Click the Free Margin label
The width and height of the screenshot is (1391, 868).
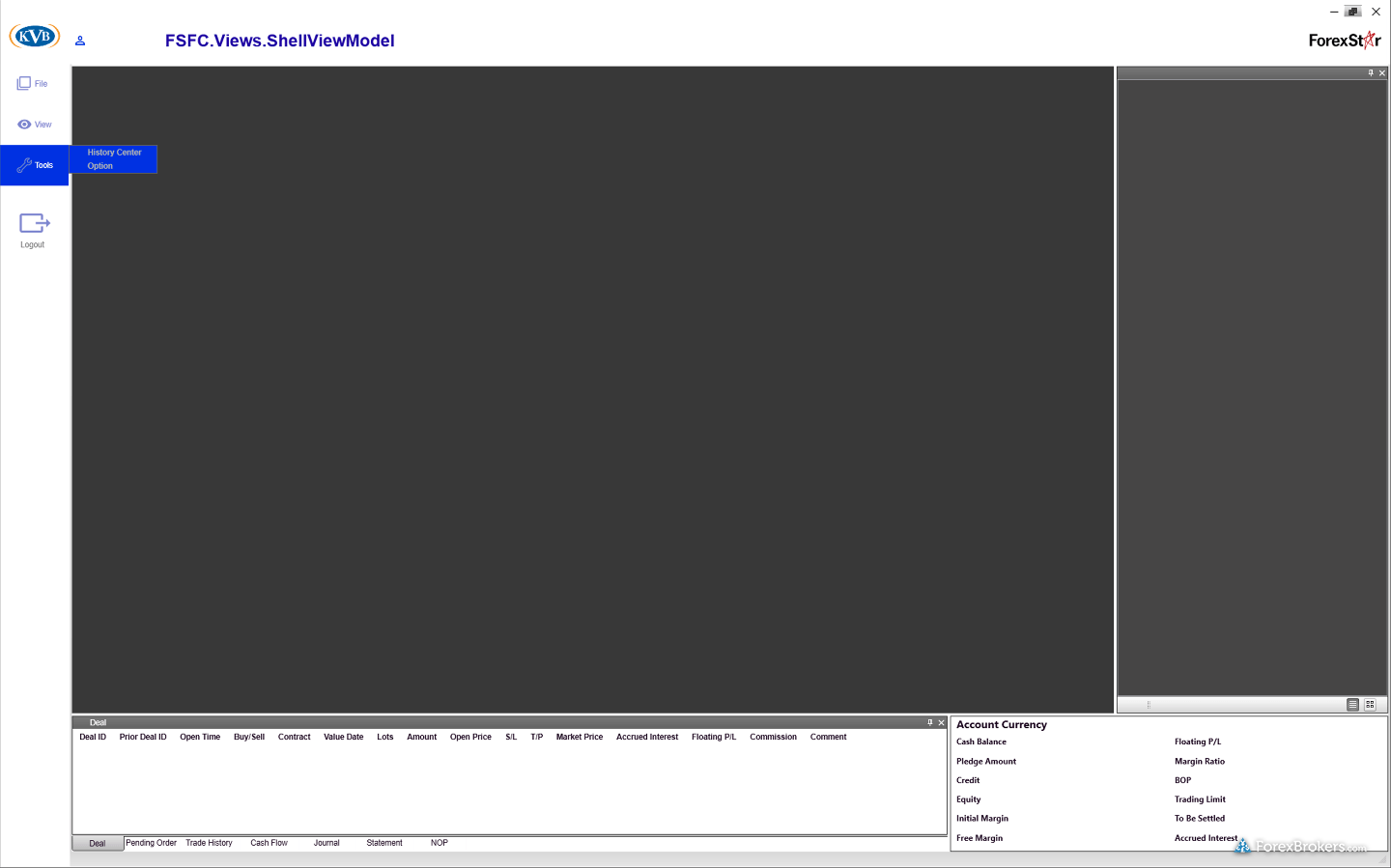point(979,838)
